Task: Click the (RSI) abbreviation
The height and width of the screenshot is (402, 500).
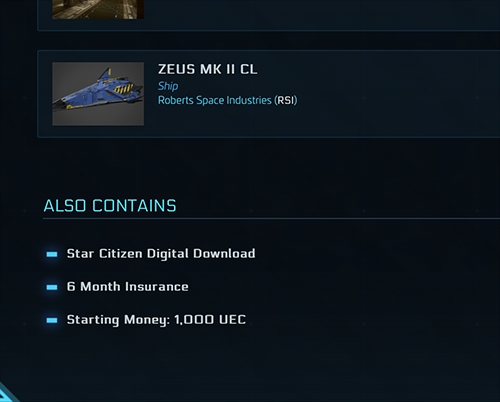Action: click(286, 100)
